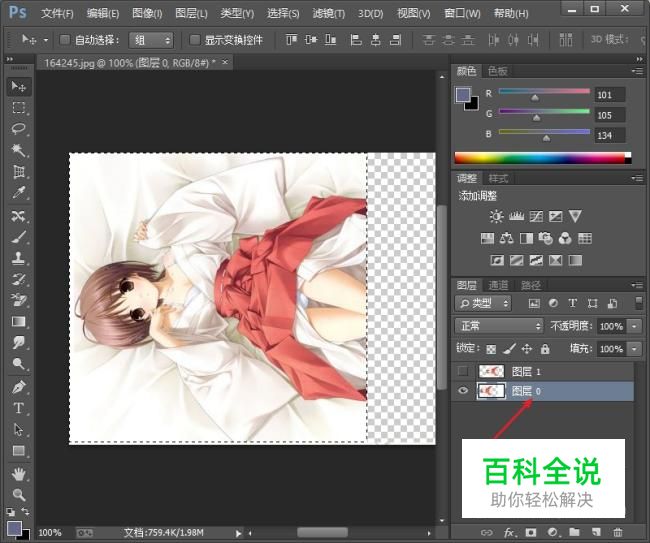The image size is (650, 543).
Task: Select the Gradient tool
Action: (19, 322)
